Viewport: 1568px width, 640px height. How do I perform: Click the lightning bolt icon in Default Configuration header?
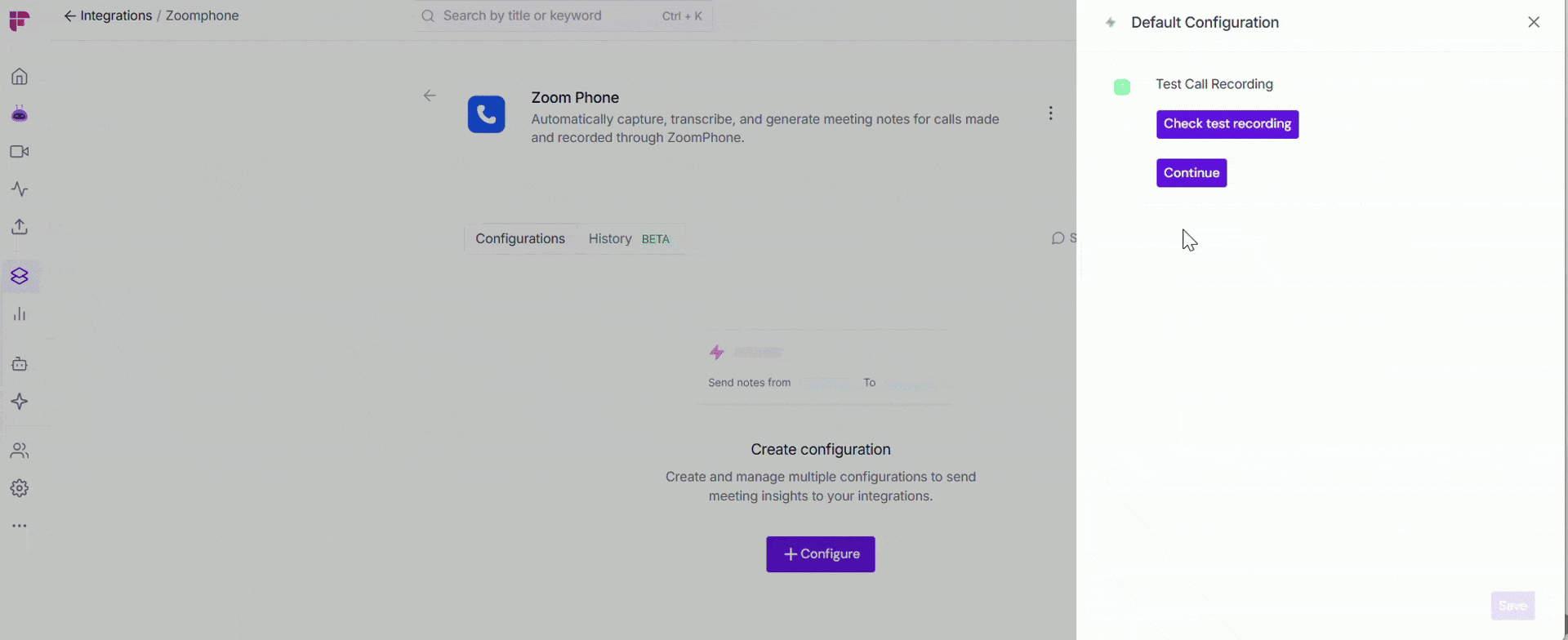pos(1111,23)
